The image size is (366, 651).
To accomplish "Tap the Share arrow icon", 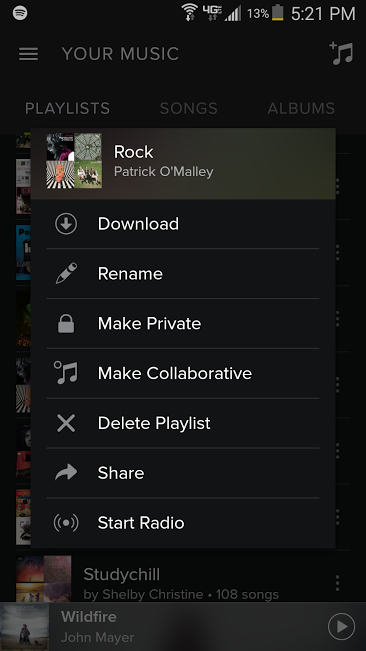I will click(x=66, y=472).
